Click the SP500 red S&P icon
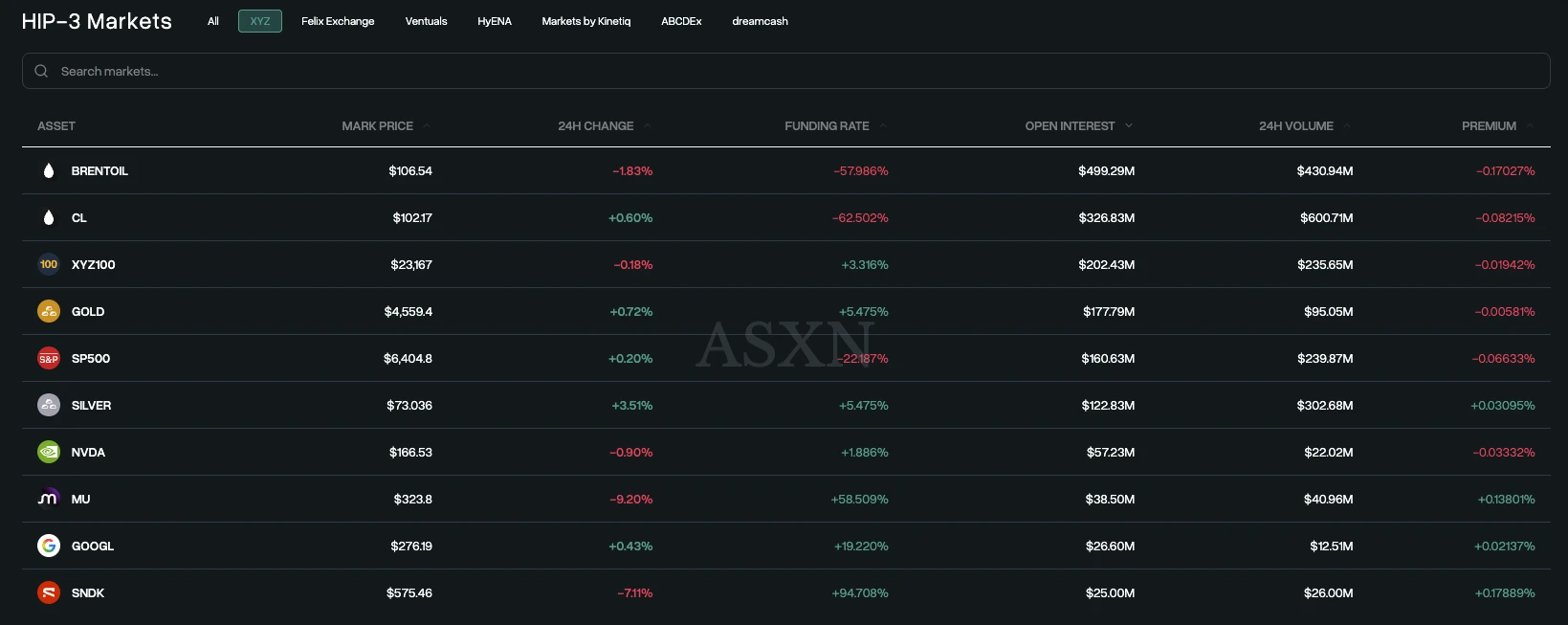The width and height of the screenshot is (1568, 625). point(49,359)
